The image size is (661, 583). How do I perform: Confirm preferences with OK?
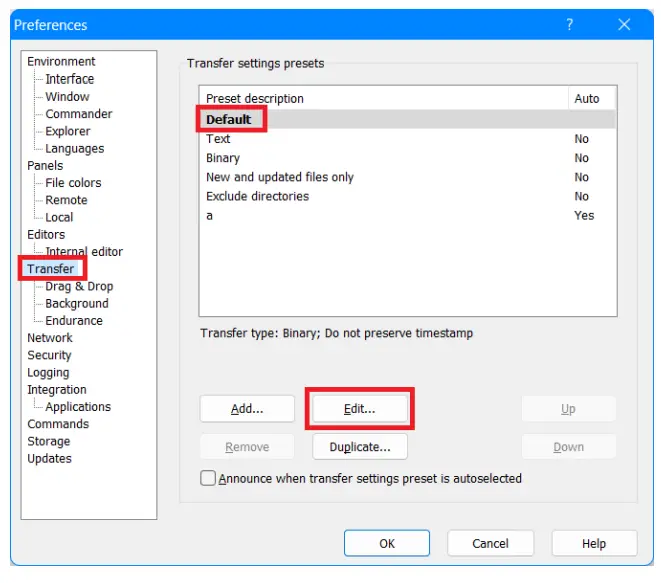(387, 543)
